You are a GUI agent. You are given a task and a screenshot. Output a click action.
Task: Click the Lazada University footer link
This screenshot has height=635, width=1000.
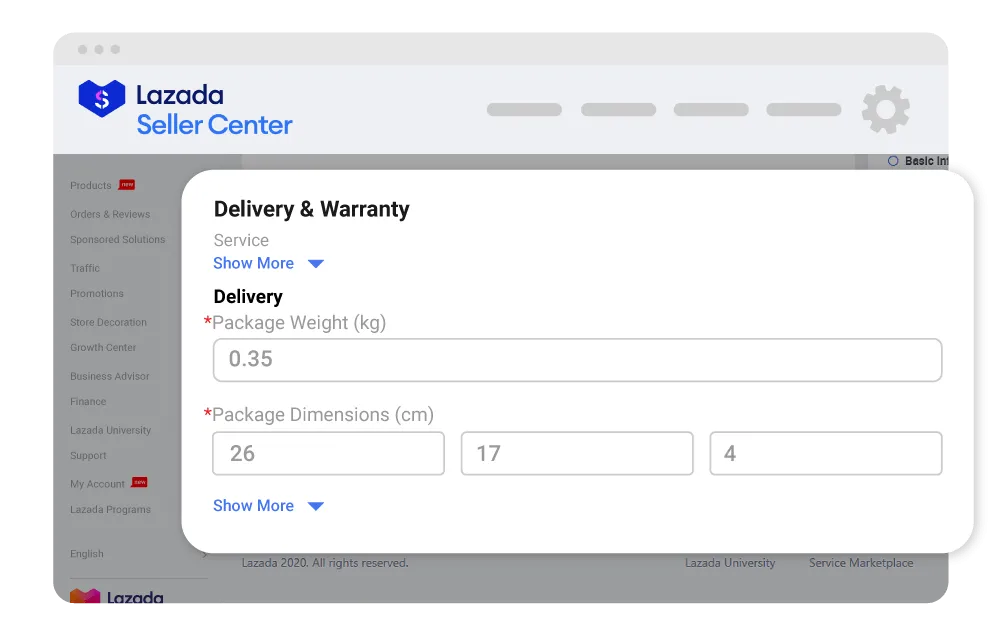click(730, 563)
